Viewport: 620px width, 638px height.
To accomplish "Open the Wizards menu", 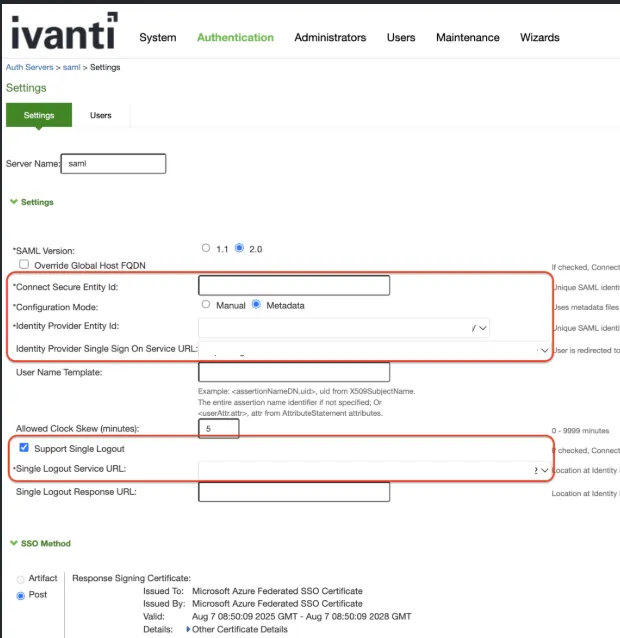I will (539, 37).
